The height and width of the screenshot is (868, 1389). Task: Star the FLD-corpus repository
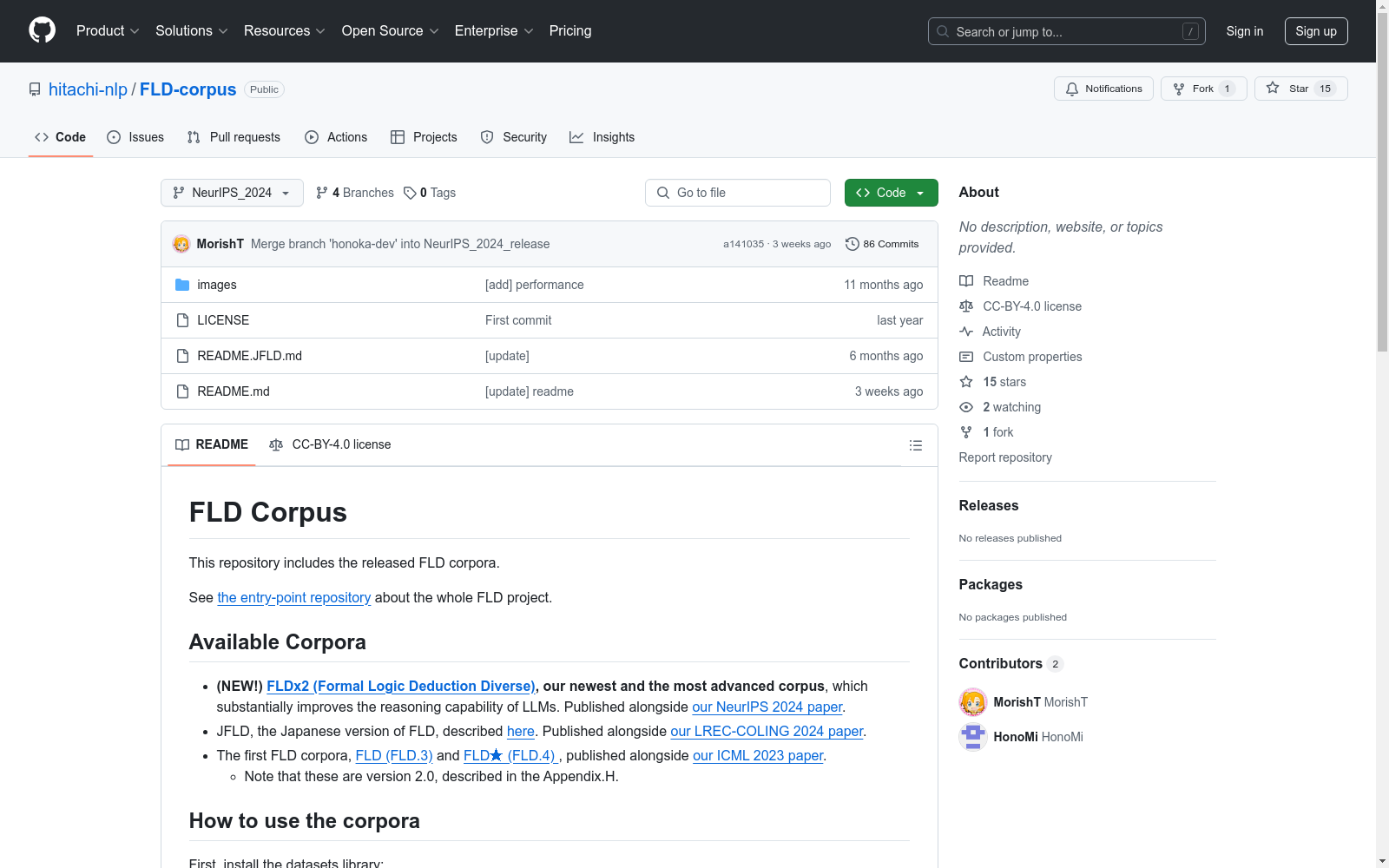[1300, 89]
